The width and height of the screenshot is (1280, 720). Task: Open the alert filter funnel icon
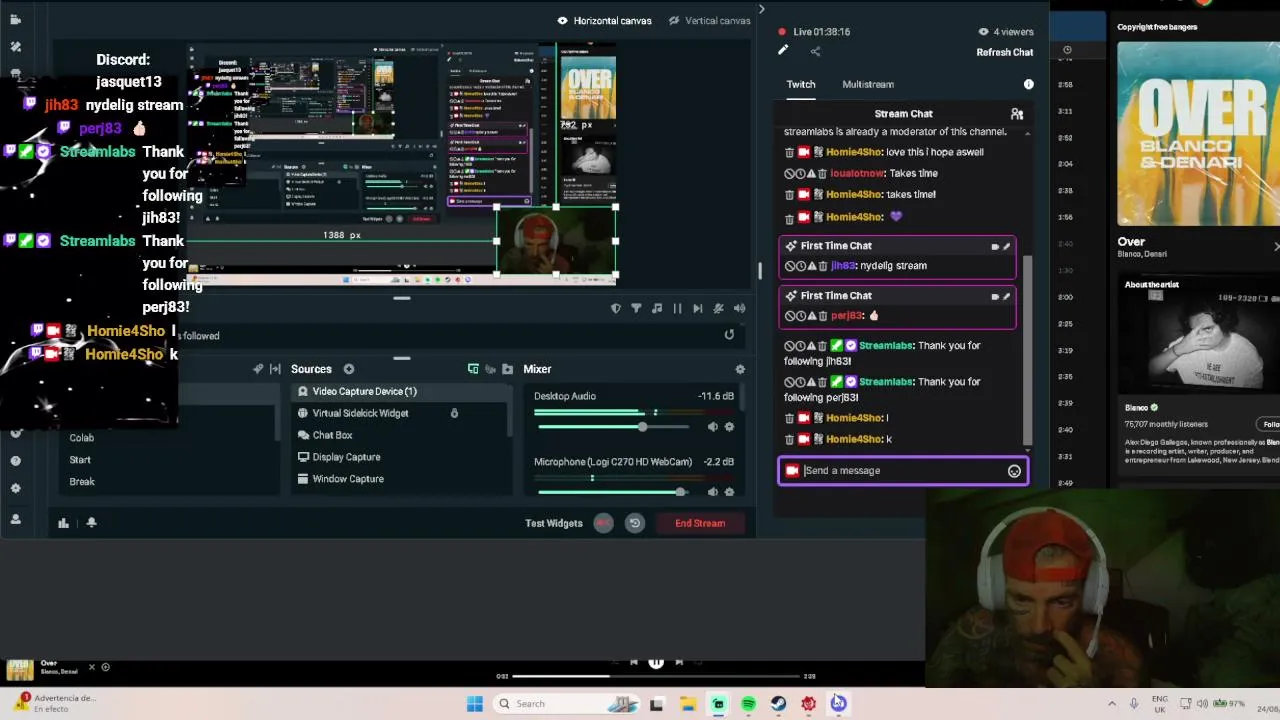636,308
